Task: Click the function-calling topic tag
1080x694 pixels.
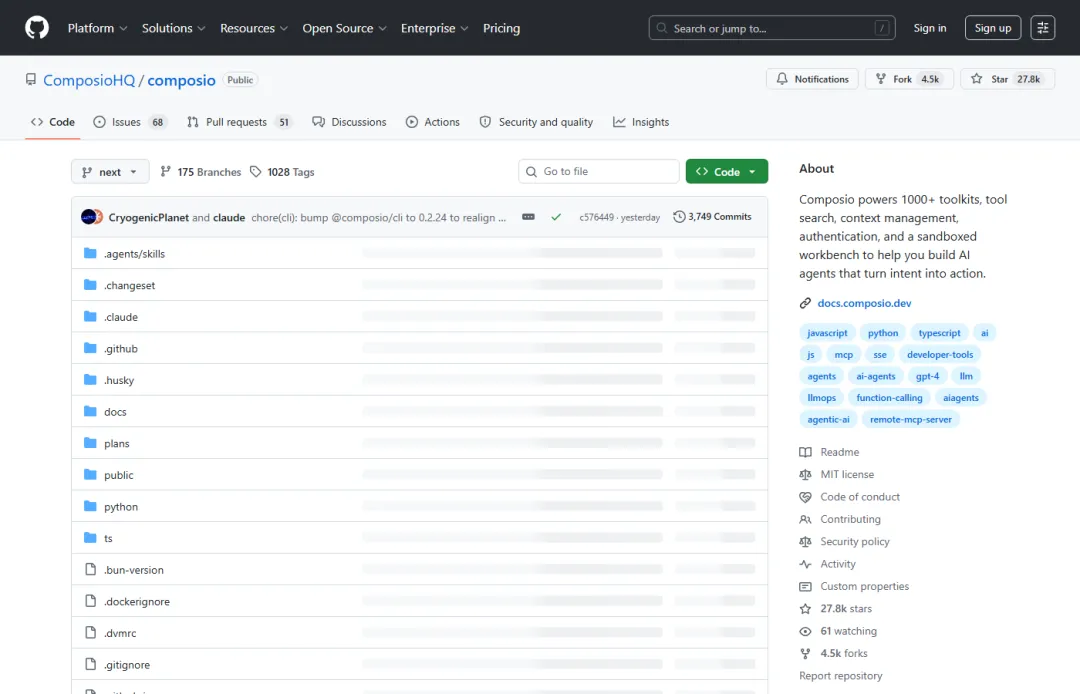Action: pos(889,398)
